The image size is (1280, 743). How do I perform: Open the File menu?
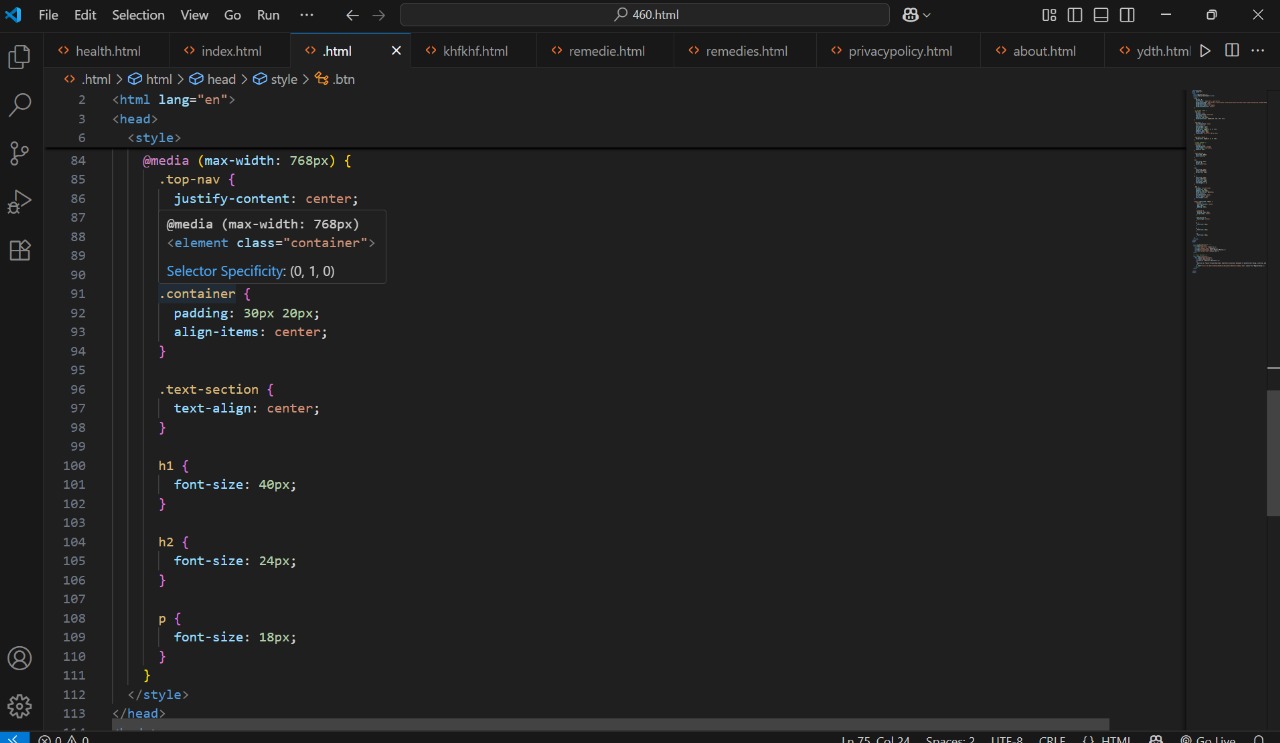[48, 15]
